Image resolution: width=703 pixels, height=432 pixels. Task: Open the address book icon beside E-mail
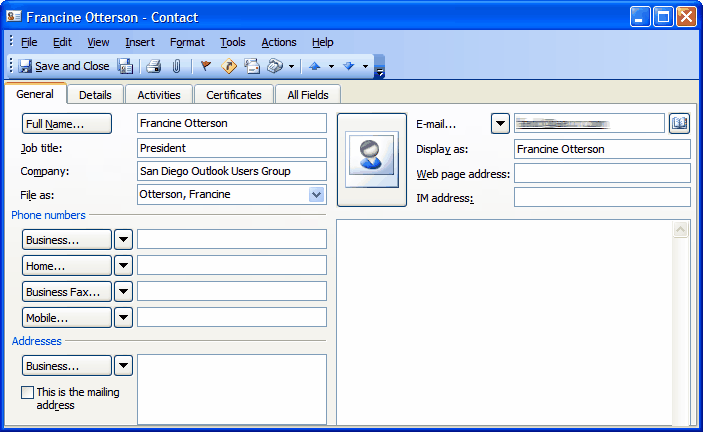pos(679,123)
